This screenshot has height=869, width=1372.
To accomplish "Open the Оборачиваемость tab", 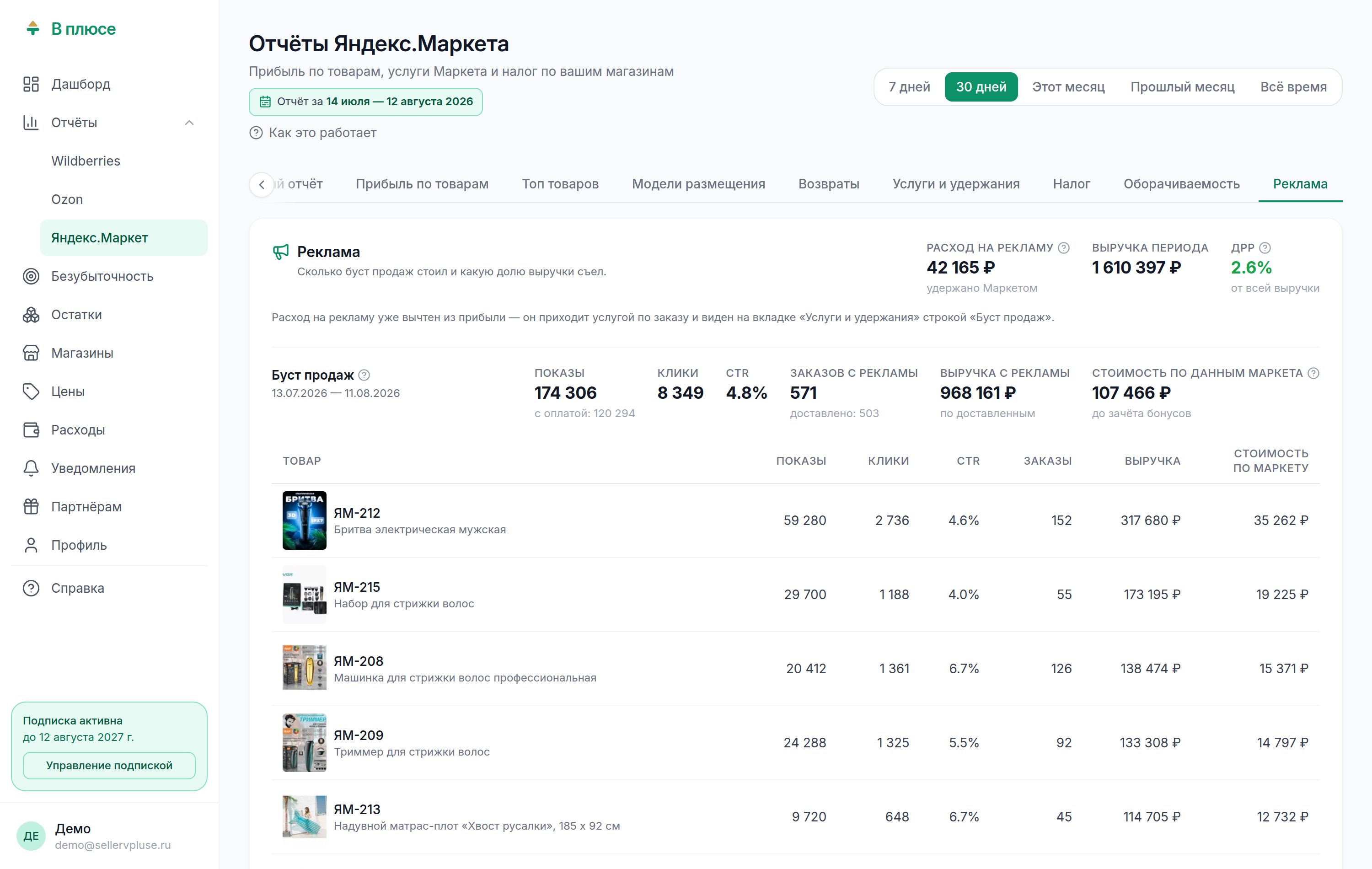I will pos(1182,184).
